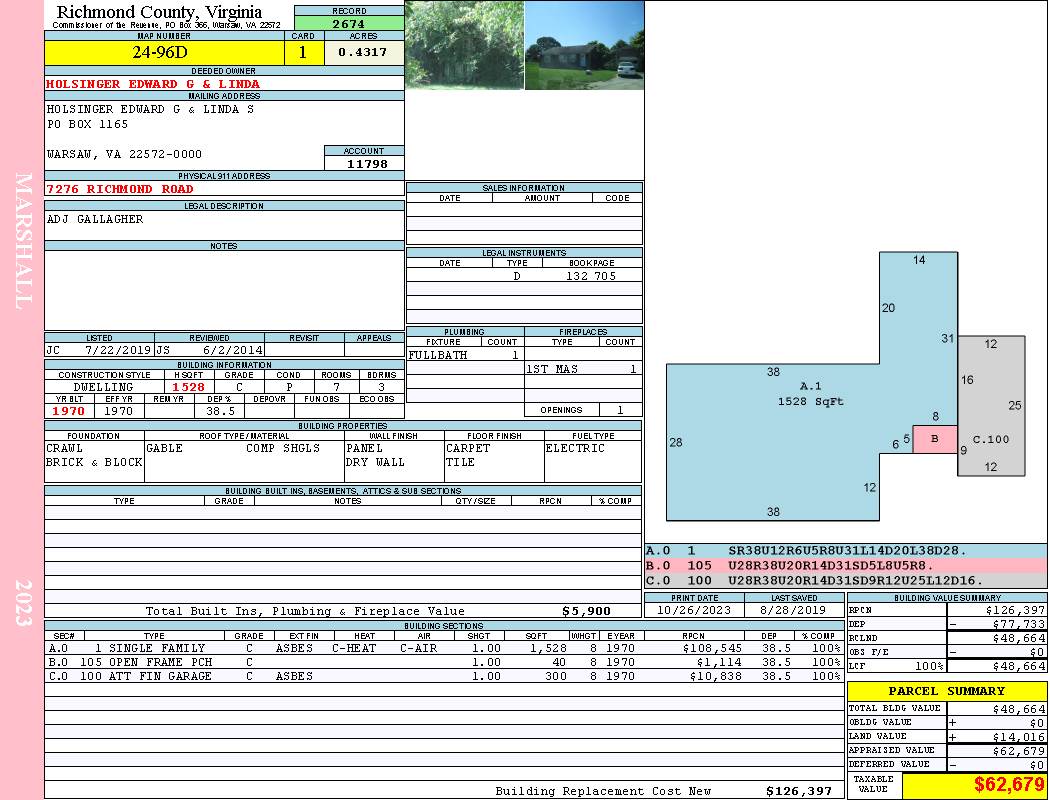Open the left tree-covered property photo

[464, 45]
